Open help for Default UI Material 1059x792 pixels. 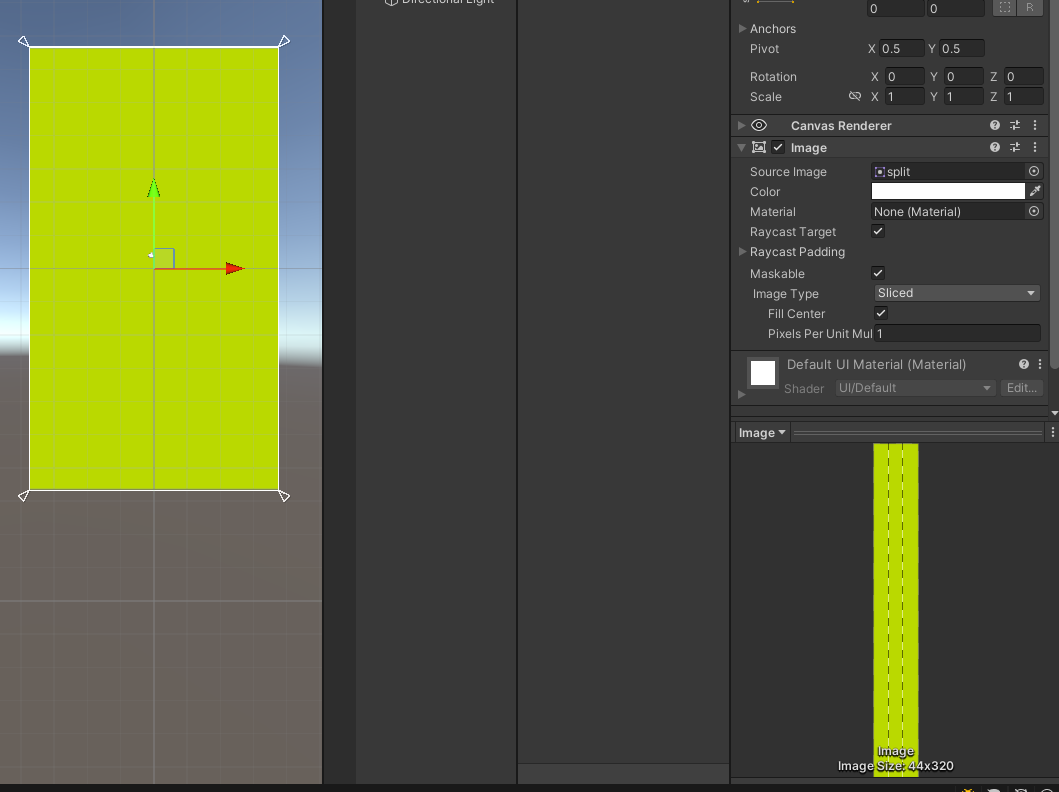click(1024, 364)
